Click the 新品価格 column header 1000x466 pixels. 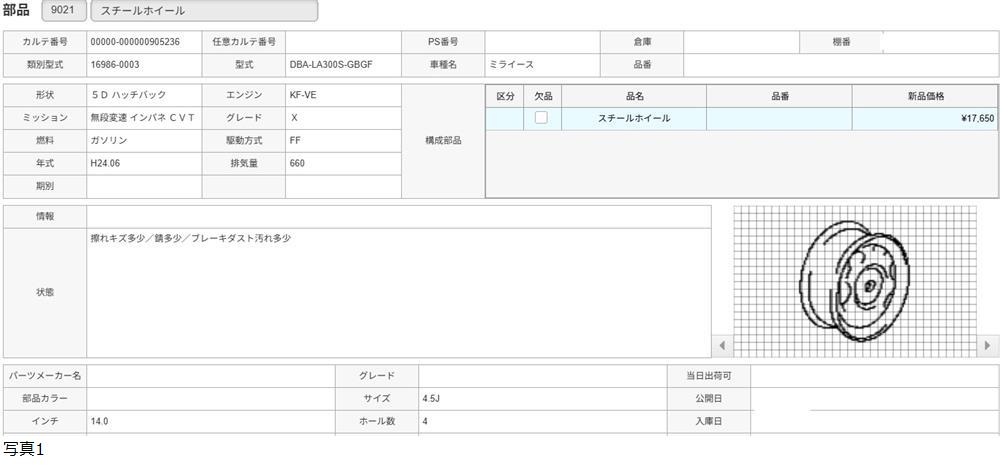[924, 96]
